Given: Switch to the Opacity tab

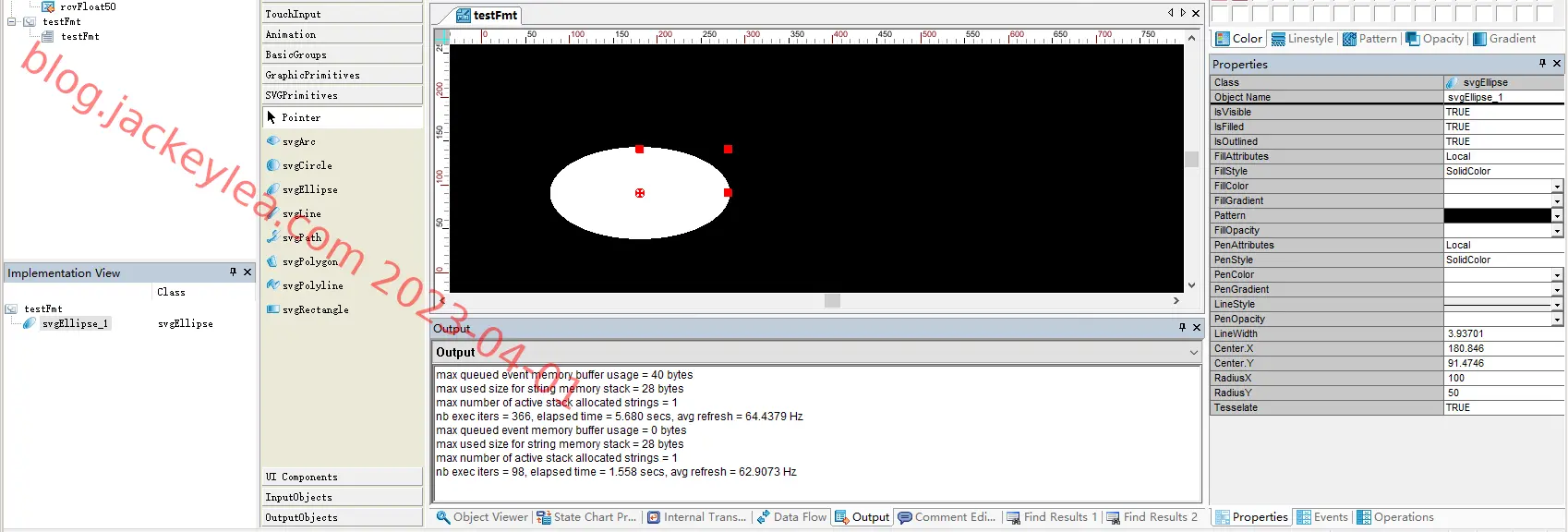Looking at the screenshot, I should [1435, 39].
